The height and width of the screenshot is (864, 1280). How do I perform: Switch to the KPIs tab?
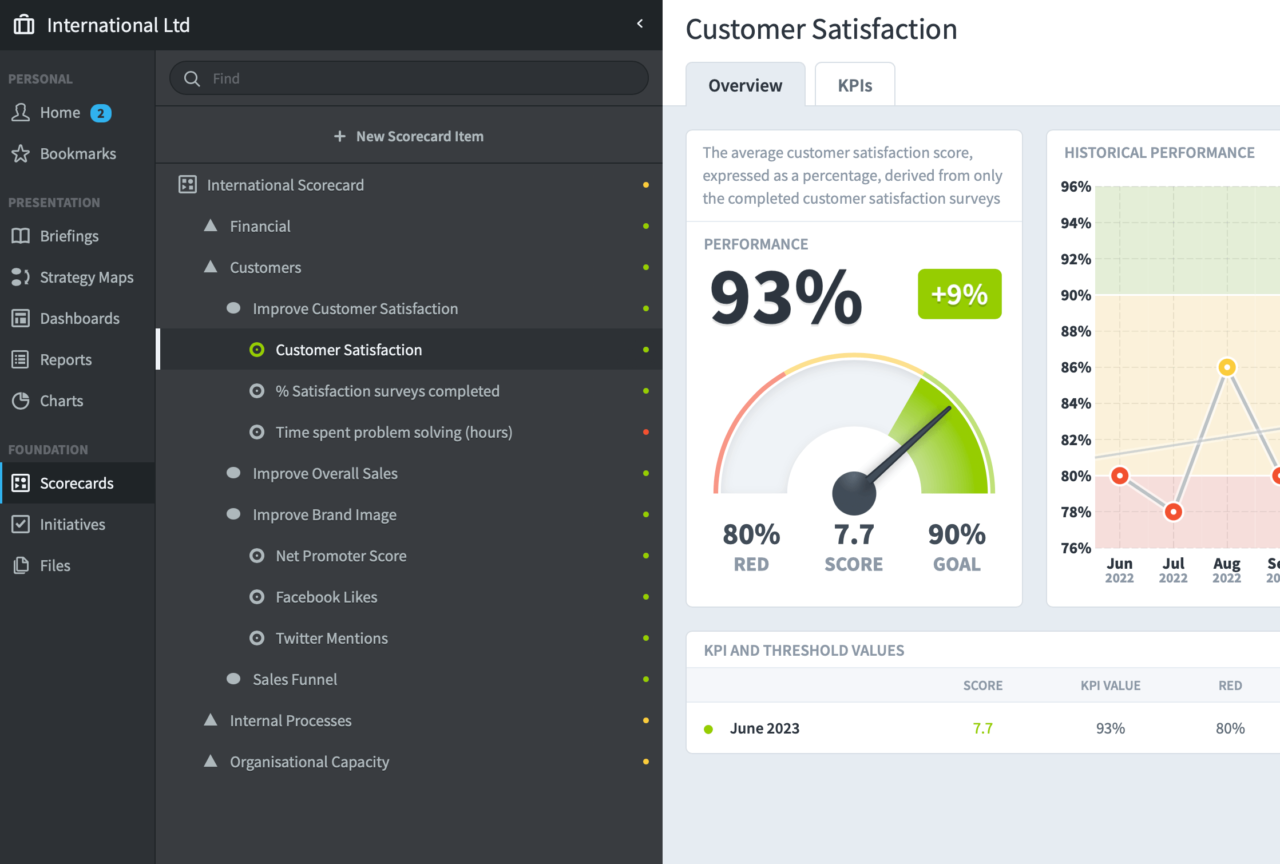coord(854,84)
